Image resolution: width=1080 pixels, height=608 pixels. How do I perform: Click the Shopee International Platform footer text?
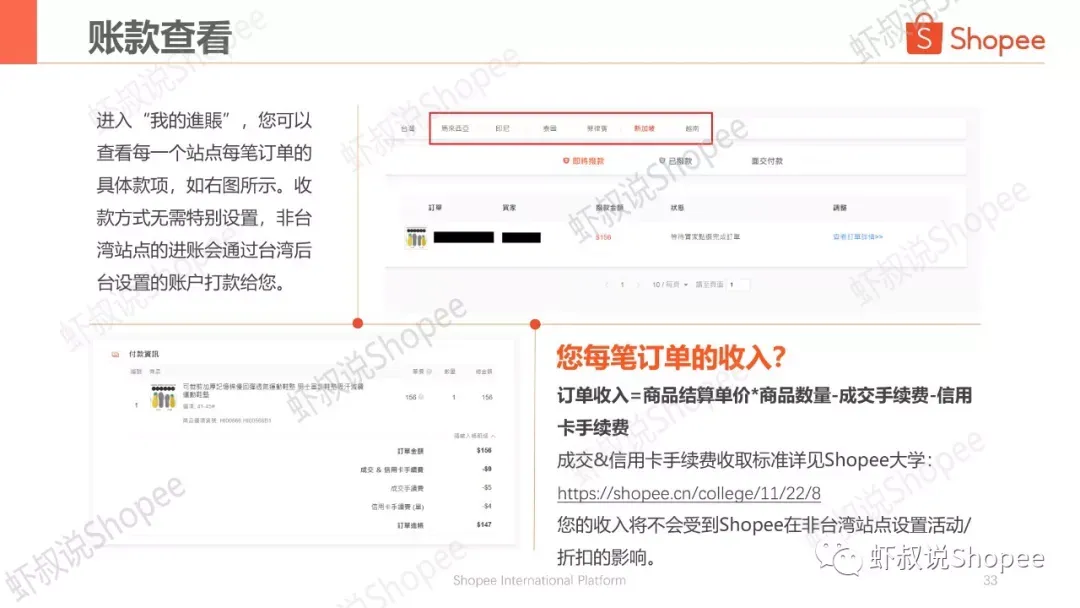539,580
